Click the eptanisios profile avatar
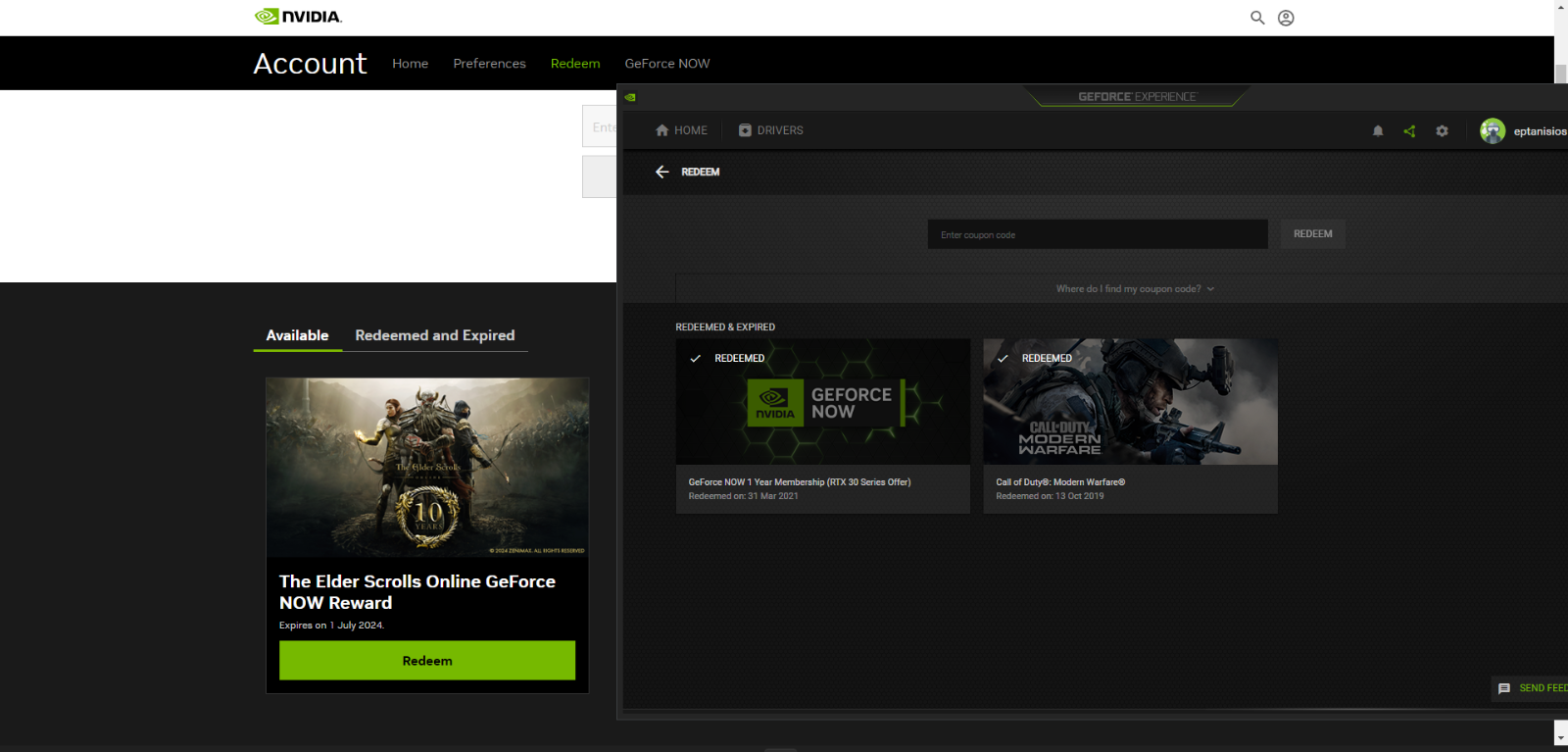This screenshot has height=752, width=1568. [1493, 130]
